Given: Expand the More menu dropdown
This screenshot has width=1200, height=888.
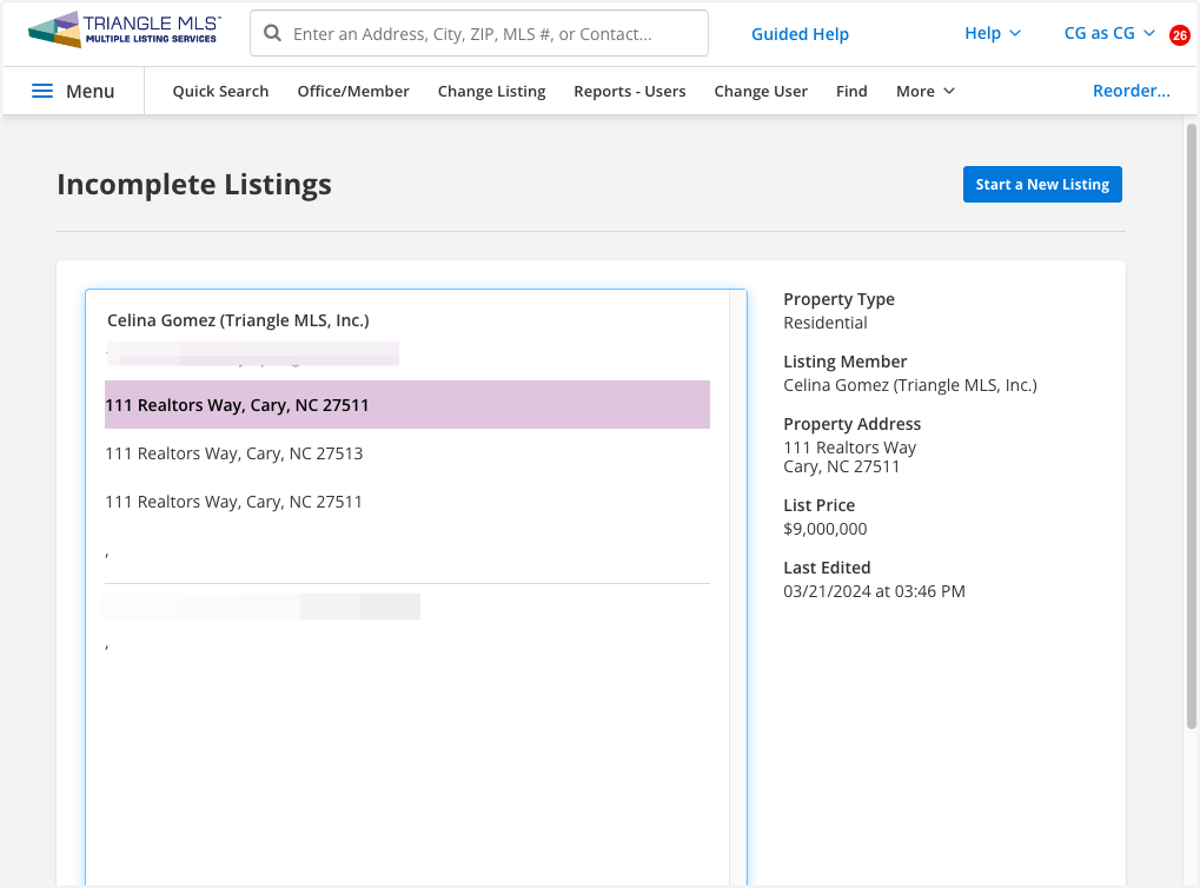Looking at the screenshot, I should click(x=925, y=91).
